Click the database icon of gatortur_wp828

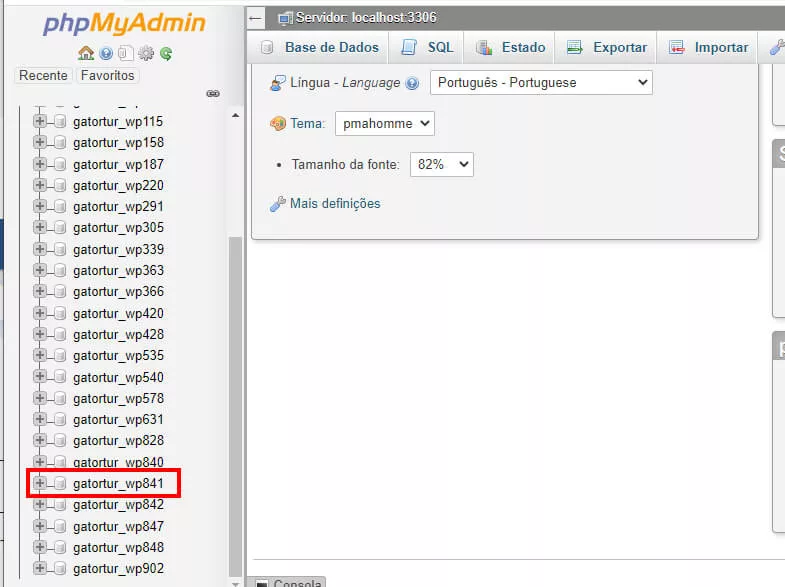tap(60, 440)
